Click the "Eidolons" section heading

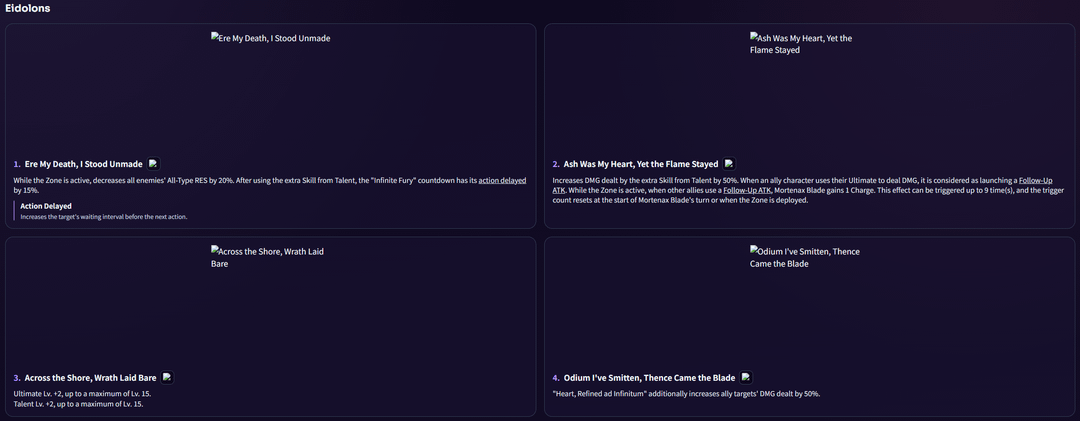28,9
